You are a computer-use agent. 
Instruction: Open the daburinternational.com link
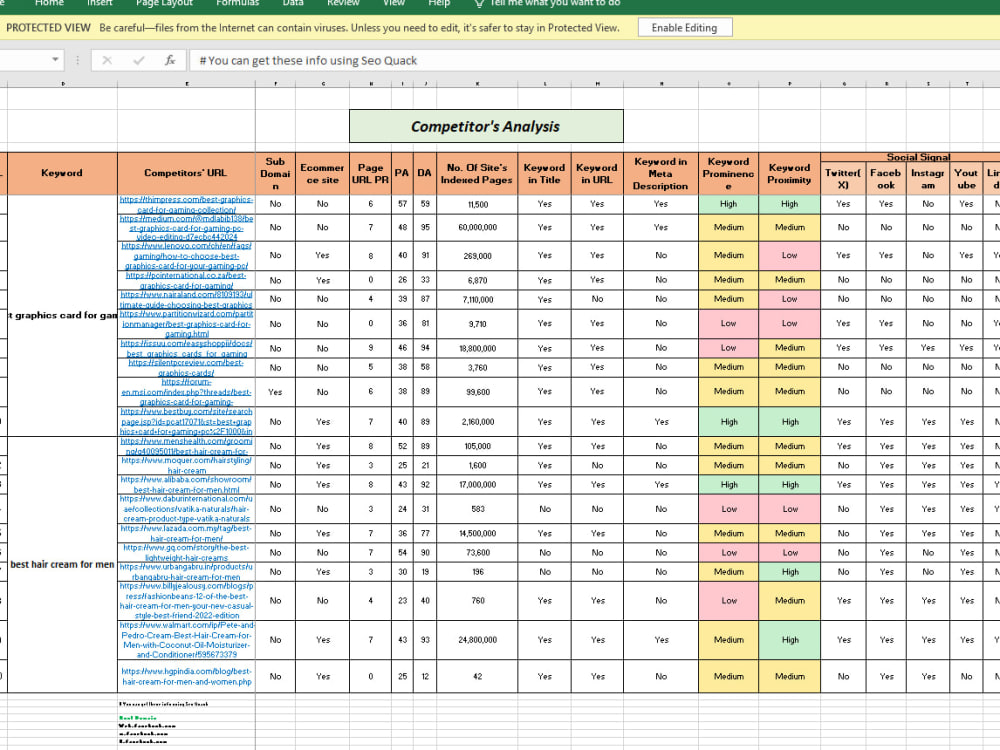(186, 509)
